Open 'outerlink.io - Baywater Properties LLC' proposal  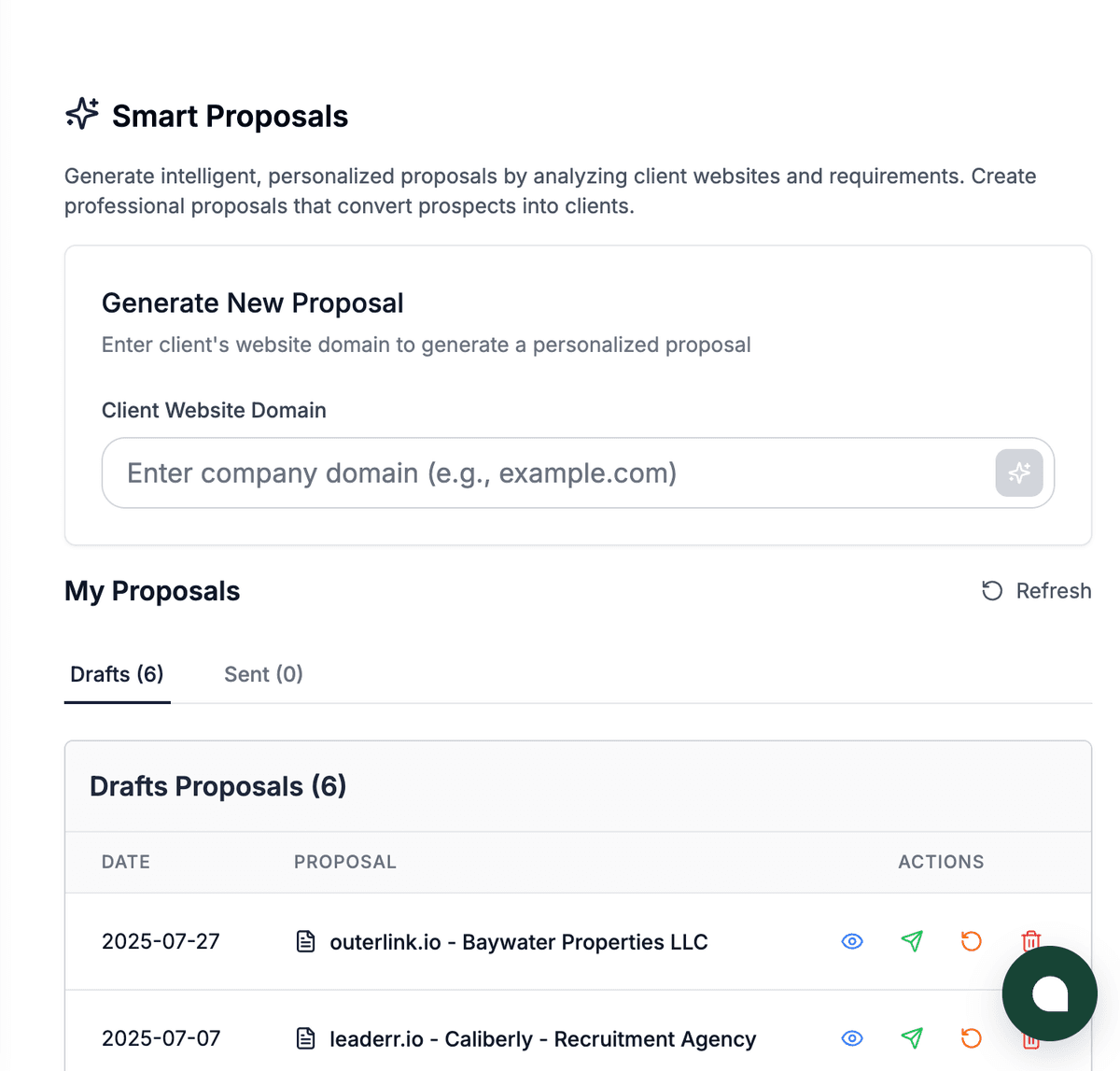click(x=519, y=942)
